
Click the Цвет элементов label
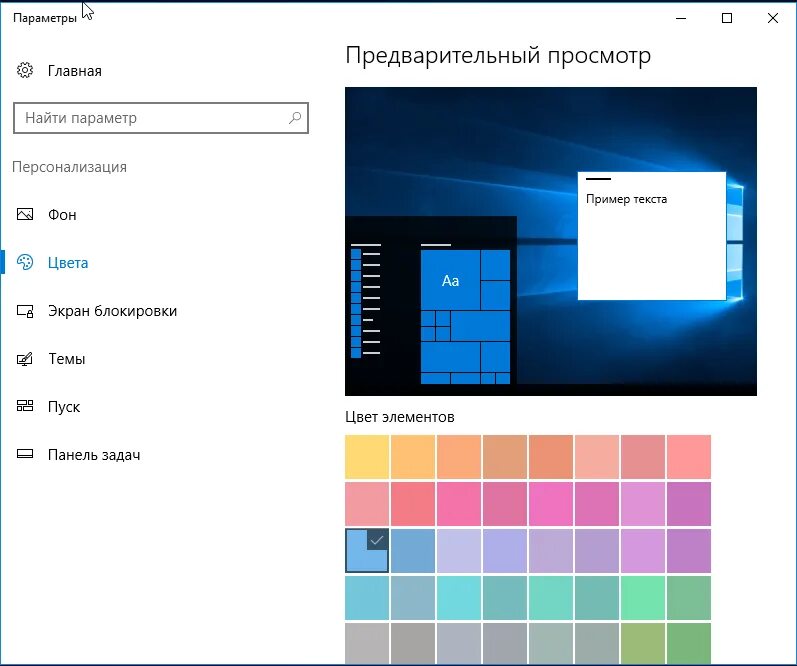(x=400, y=417)
